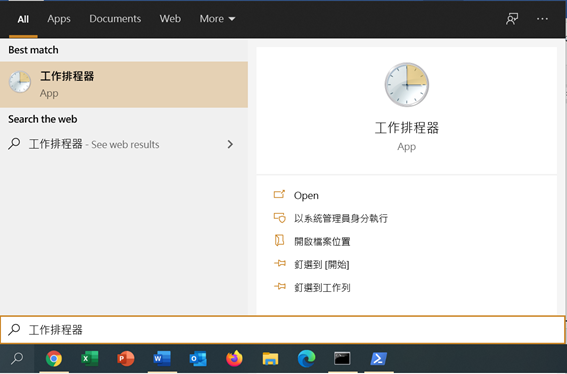
Task: Open Excel from the taskbar
Action: [90, 359]
